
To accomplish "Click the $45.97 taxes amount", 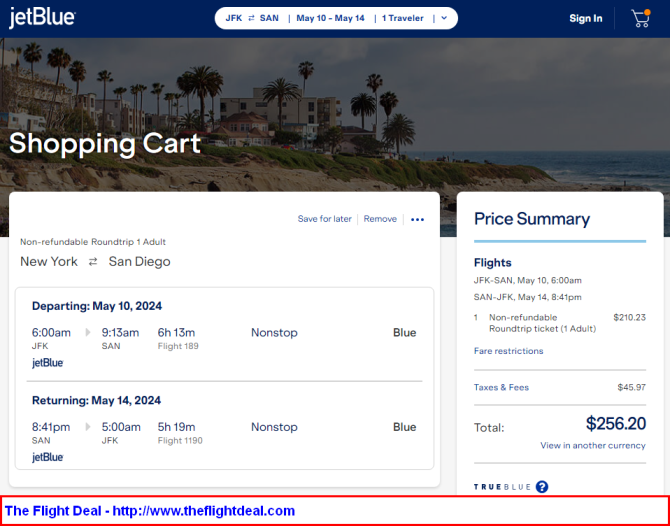I will [x=632, y=388].
